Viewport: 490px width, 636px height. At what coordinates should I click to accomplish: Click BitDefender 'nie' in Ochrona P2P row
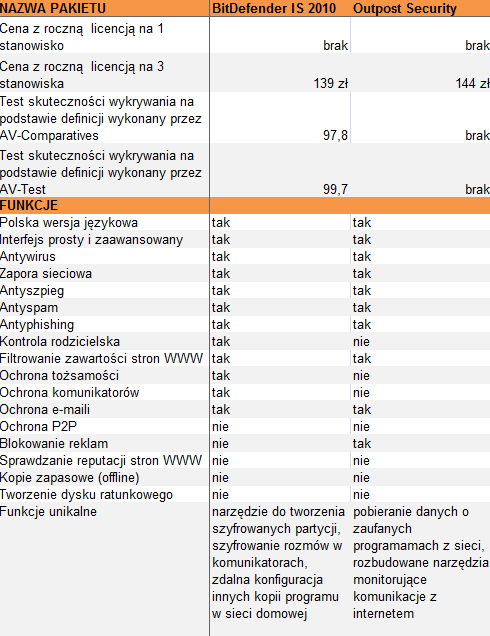pyautogui.click(x=220, y=427)
